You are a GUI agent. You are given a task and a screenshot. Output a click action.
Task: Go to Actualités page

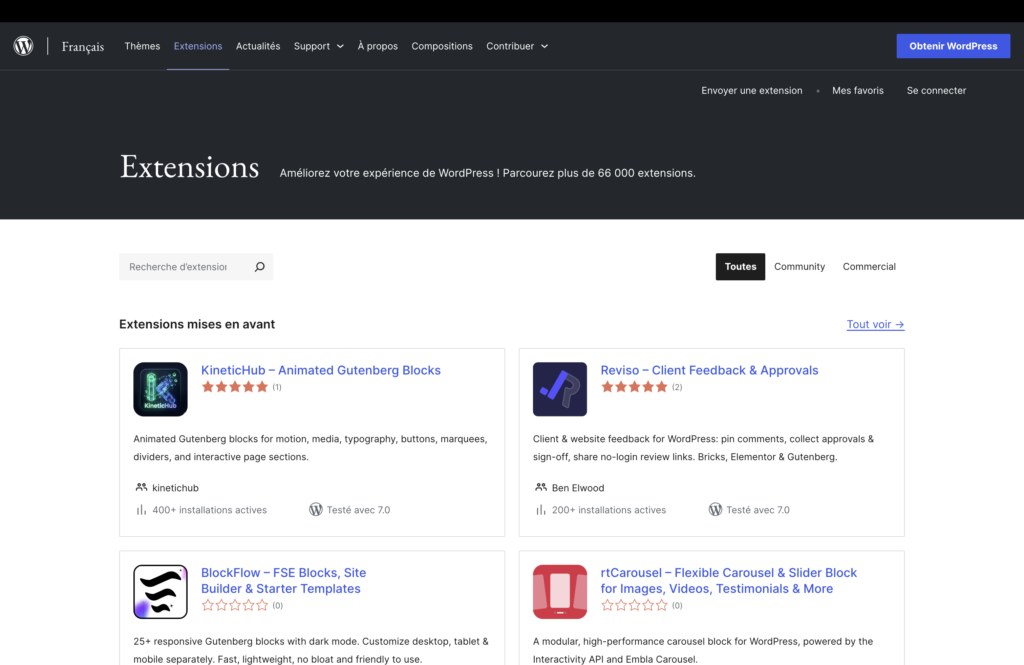tap(258, 46)
